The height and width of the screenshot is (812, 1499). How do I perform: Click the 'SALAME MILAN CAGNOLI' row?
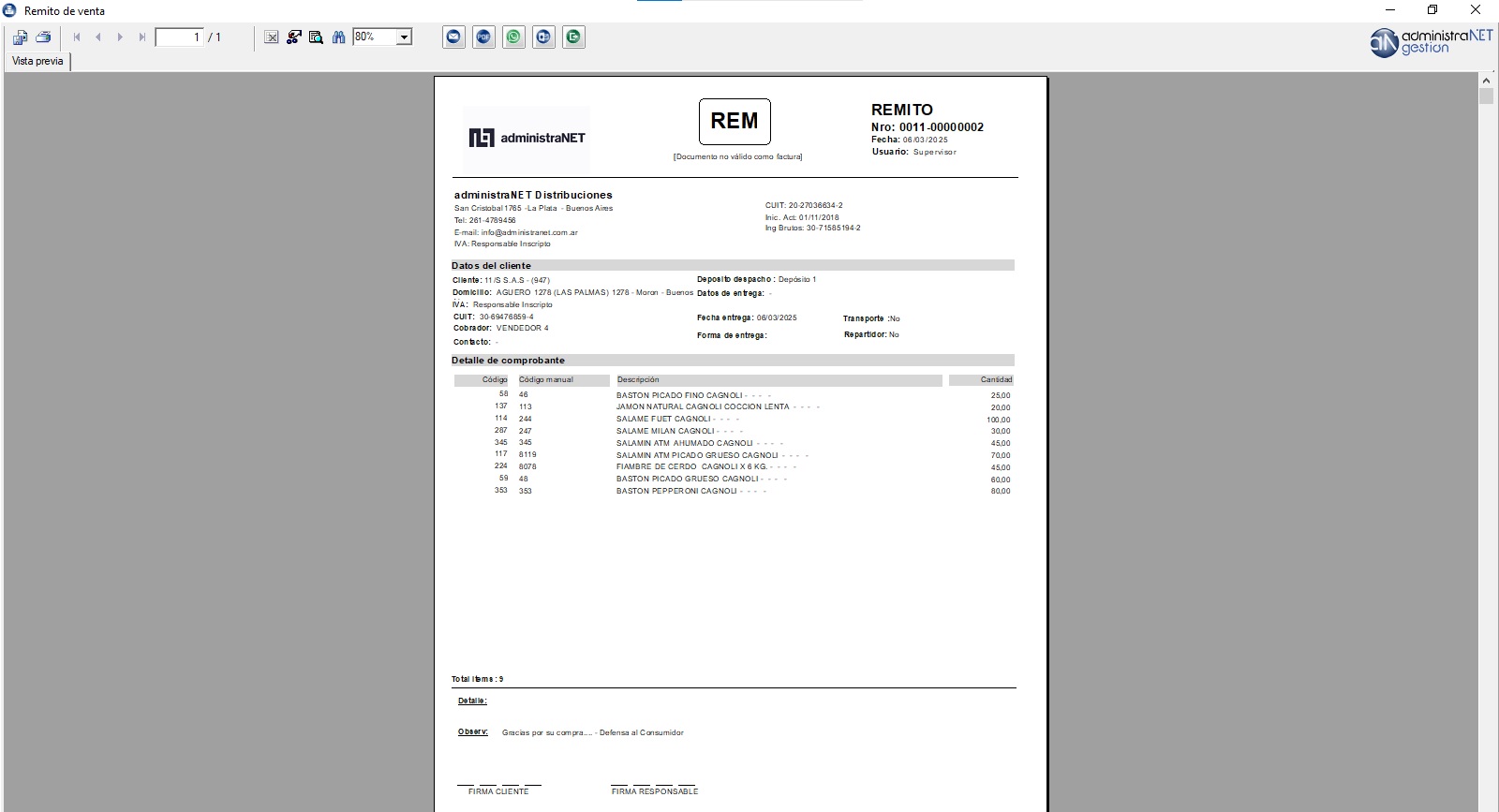pos(733,431)
